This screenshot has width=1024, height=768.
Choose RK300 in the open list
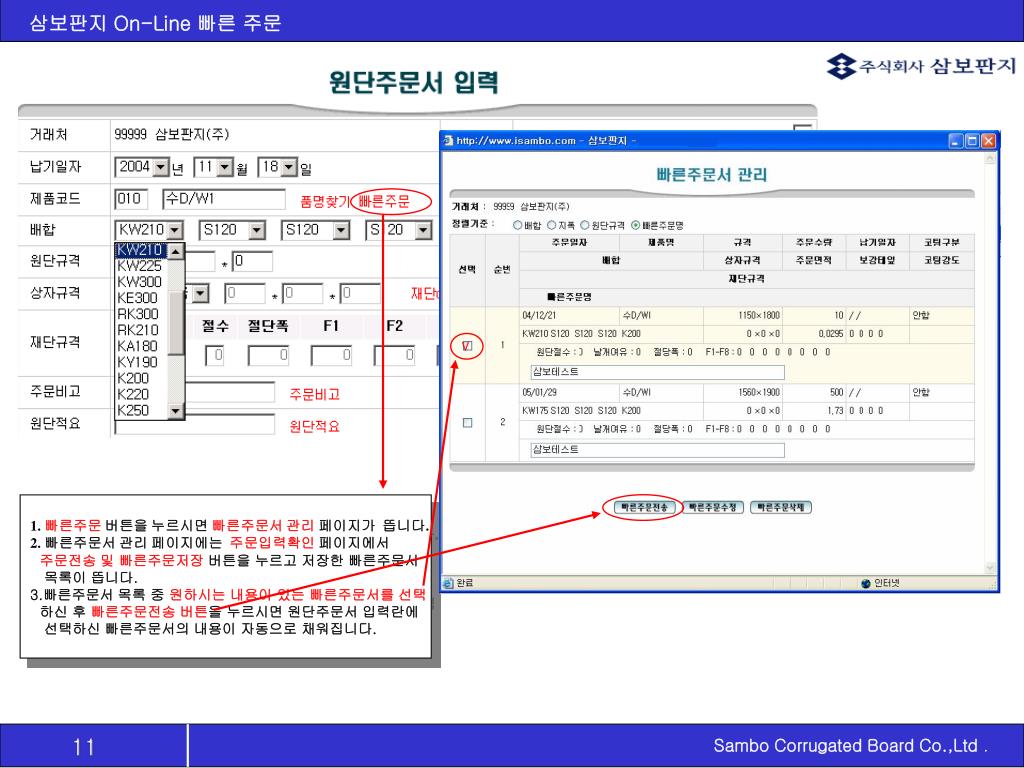tap(141, 314)
